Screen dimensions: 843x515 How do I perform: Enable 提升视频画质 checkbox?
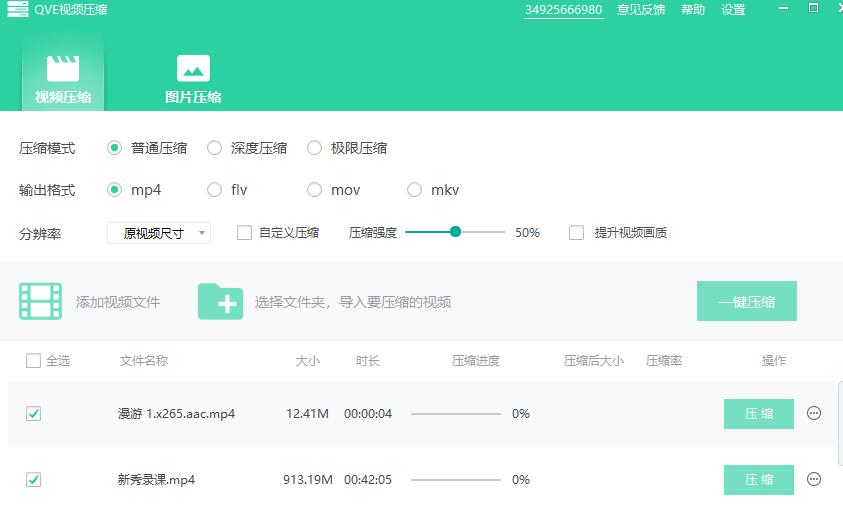pyautogui.click(x=576, y=233)
